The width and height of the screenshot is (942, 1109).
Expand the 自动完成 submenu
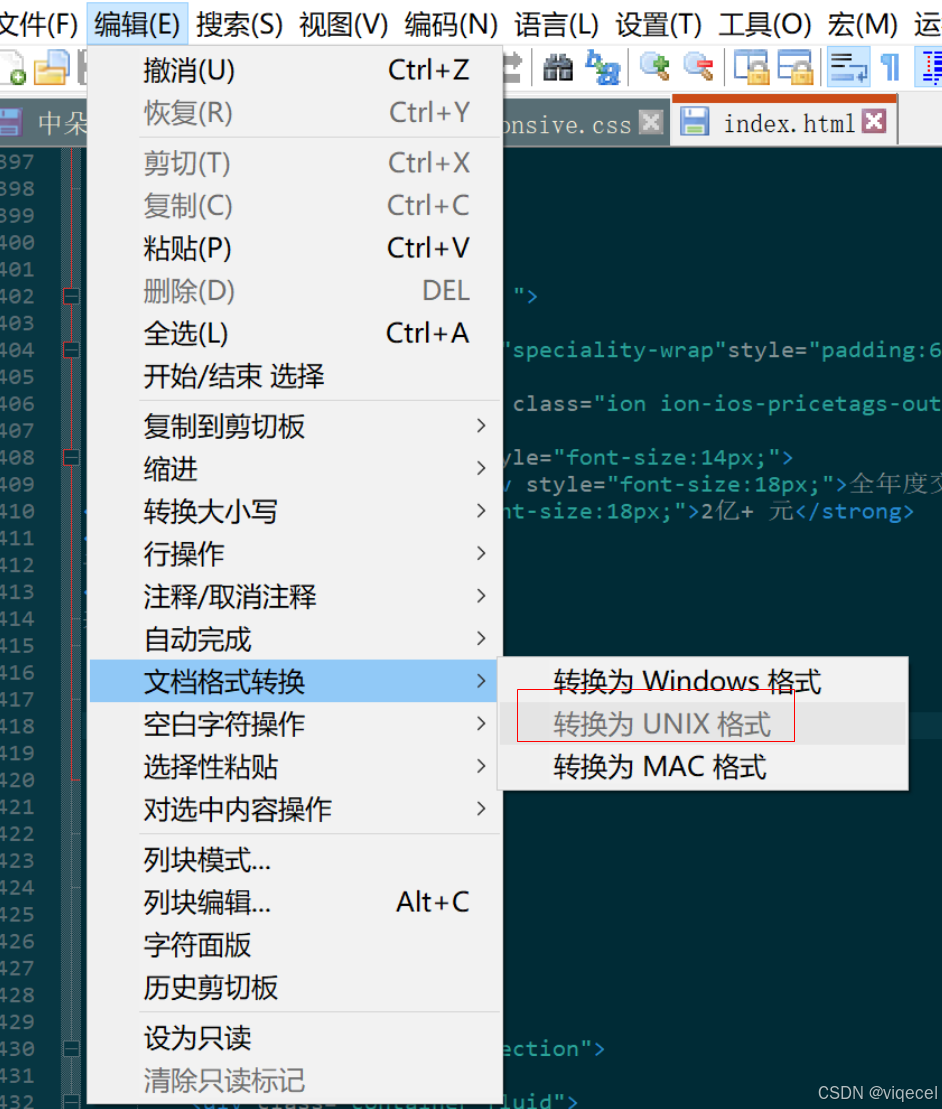point(296,639)
